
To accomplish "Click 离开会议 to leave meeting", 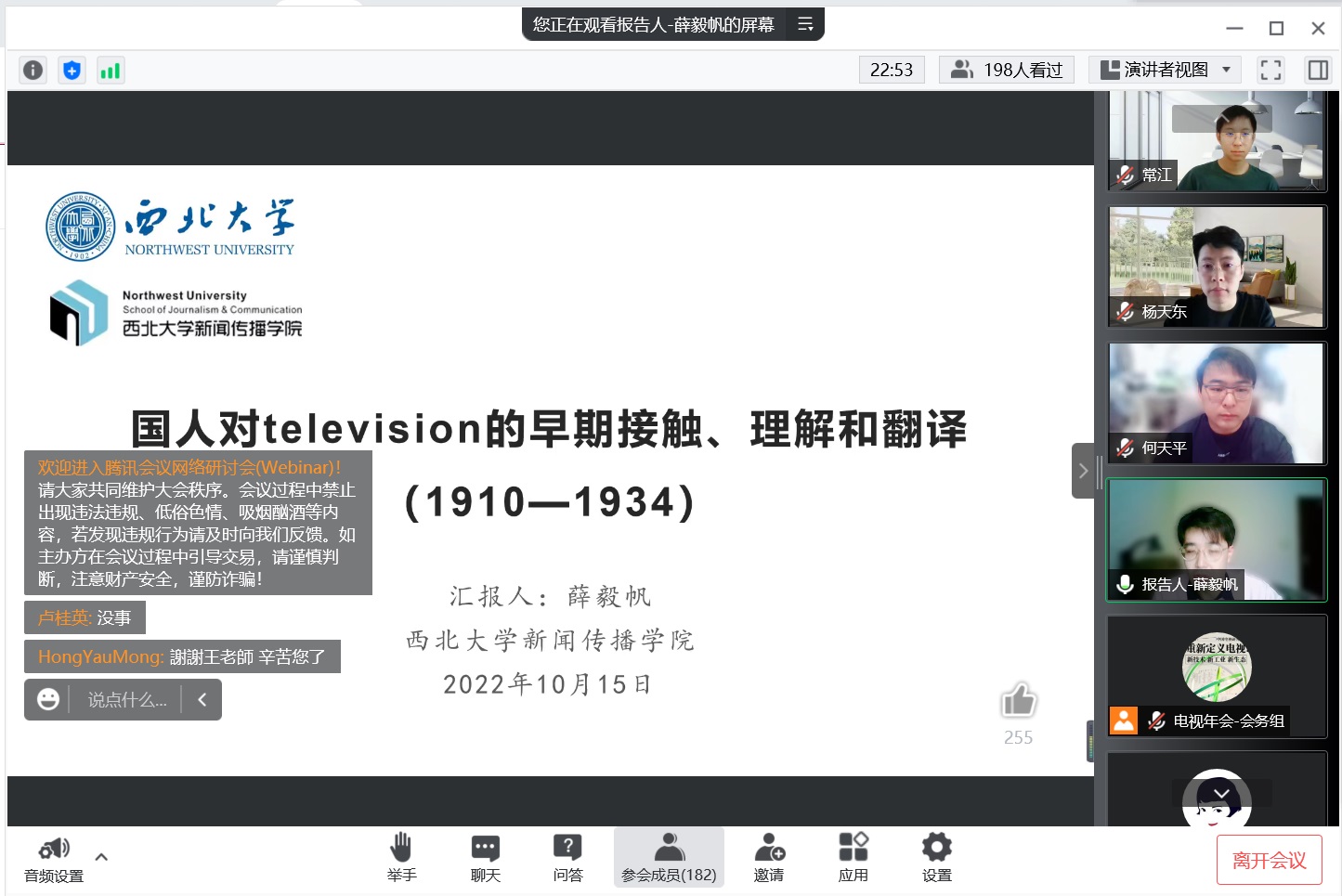I will 1269,861.
